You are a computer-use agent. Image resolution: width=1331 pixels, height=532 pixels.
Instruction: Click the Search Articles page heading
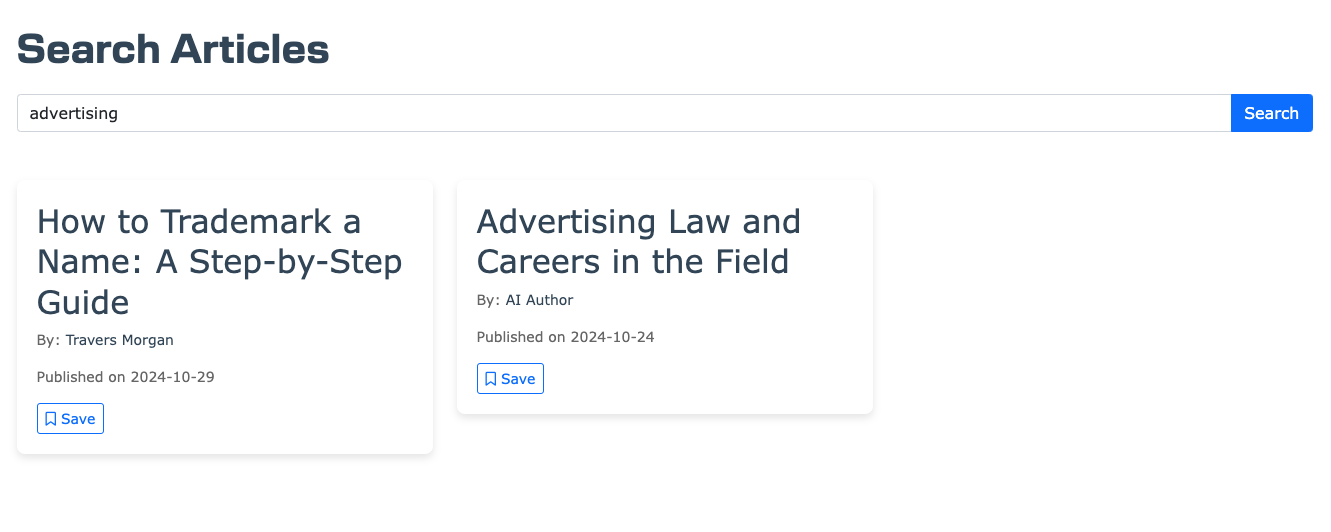[x=173, y=49]
